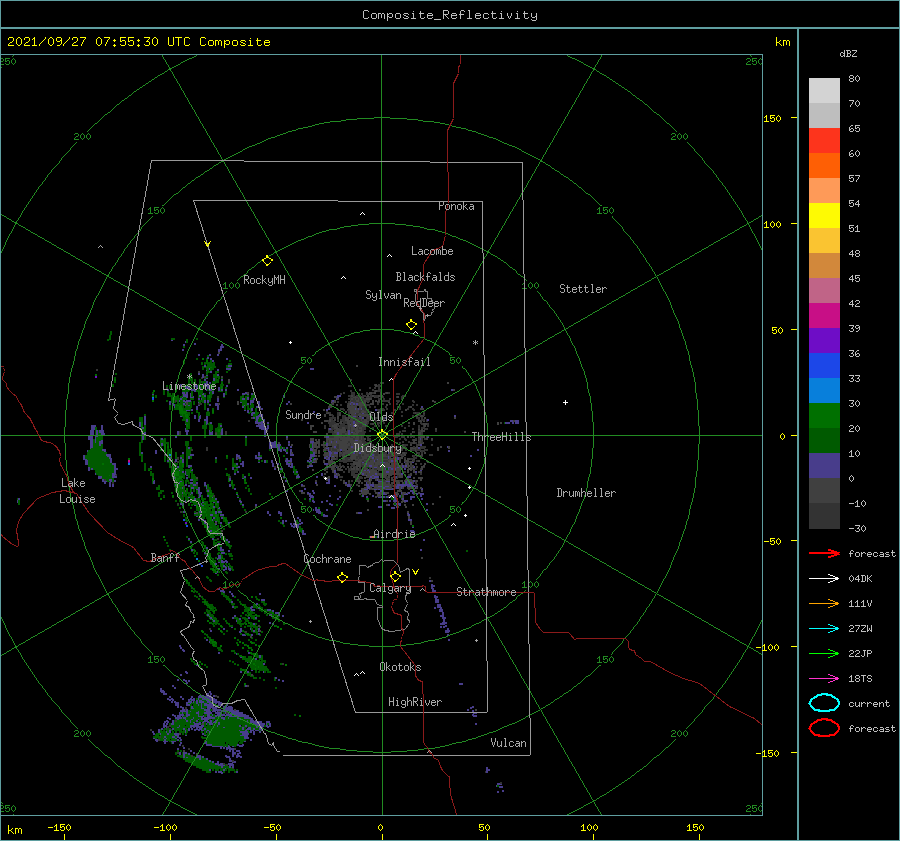Click the white plus marker near Drumheller

[x=565, y=402]
